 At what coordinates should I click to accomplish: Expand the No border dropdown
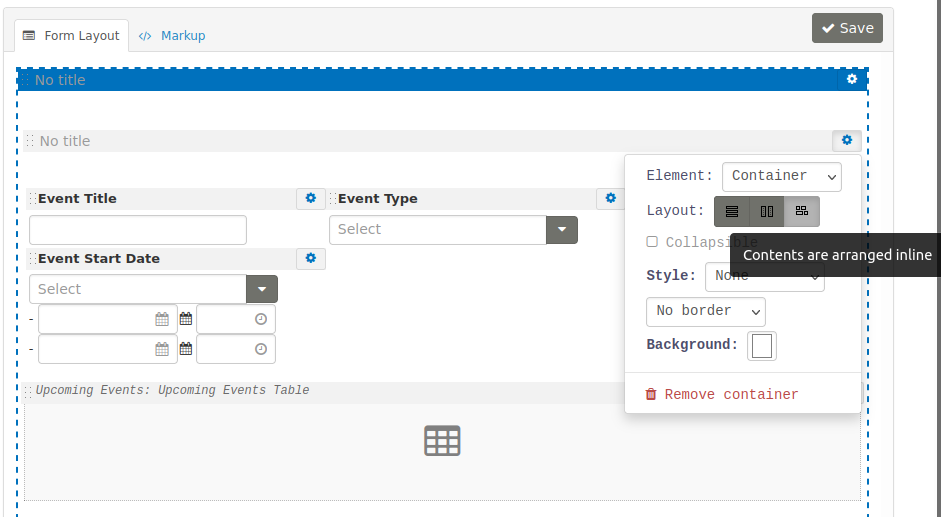pyautogui.click(x=705, y=311)
